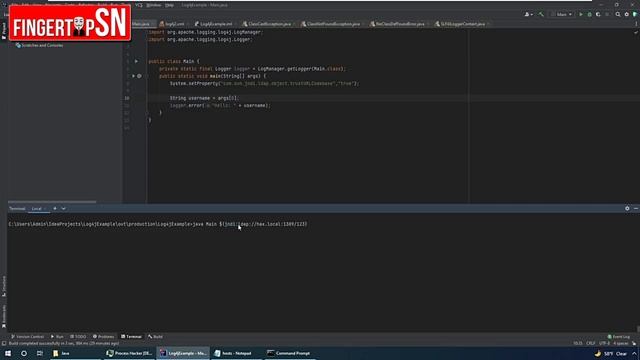Click run gutter arrow beside class Main
This screenshot has height=360, width=640.
136,61
